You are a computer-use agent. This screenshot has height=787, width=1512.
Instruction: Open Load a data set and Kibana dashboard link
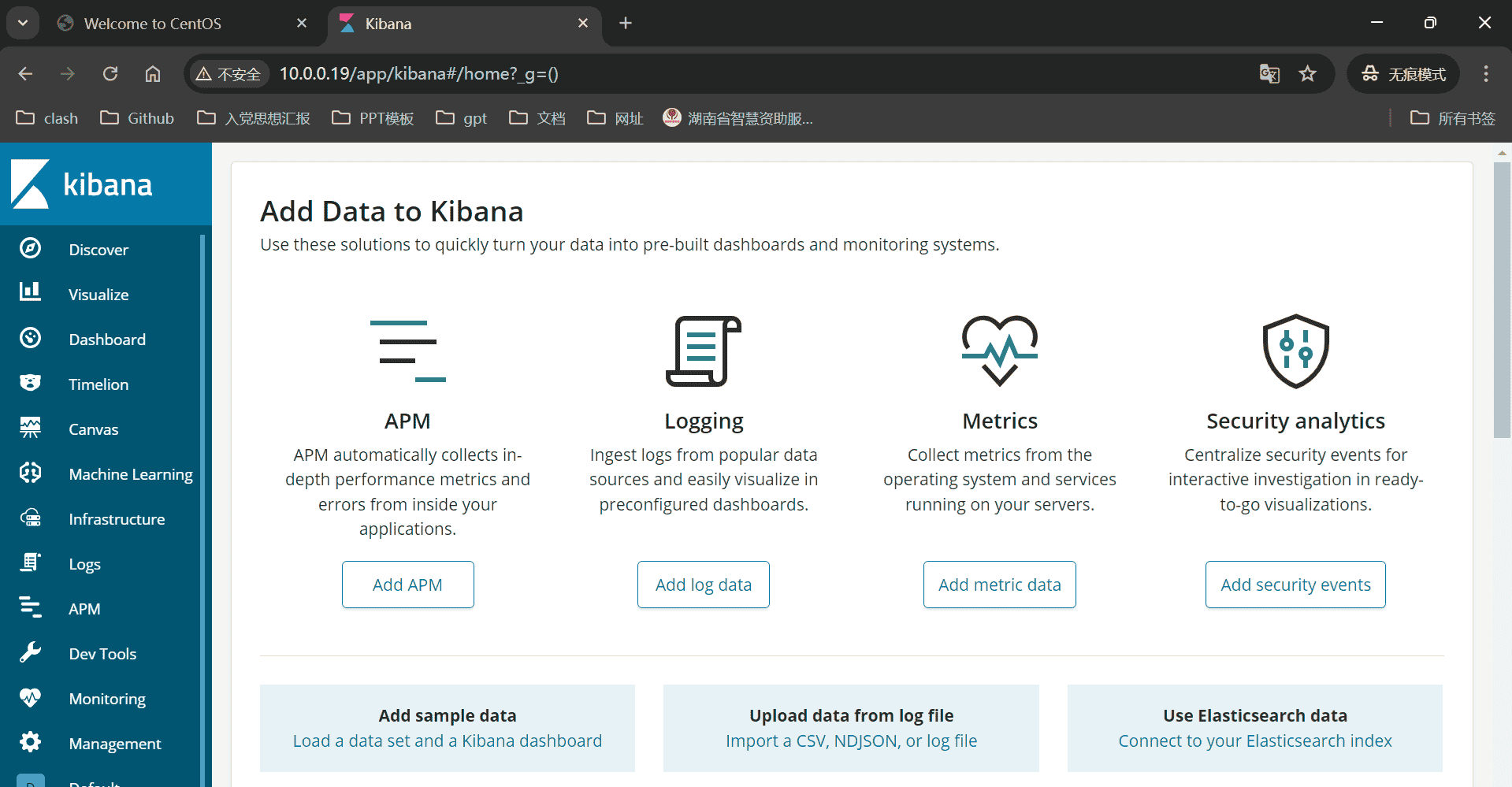(x=447, y=741)
